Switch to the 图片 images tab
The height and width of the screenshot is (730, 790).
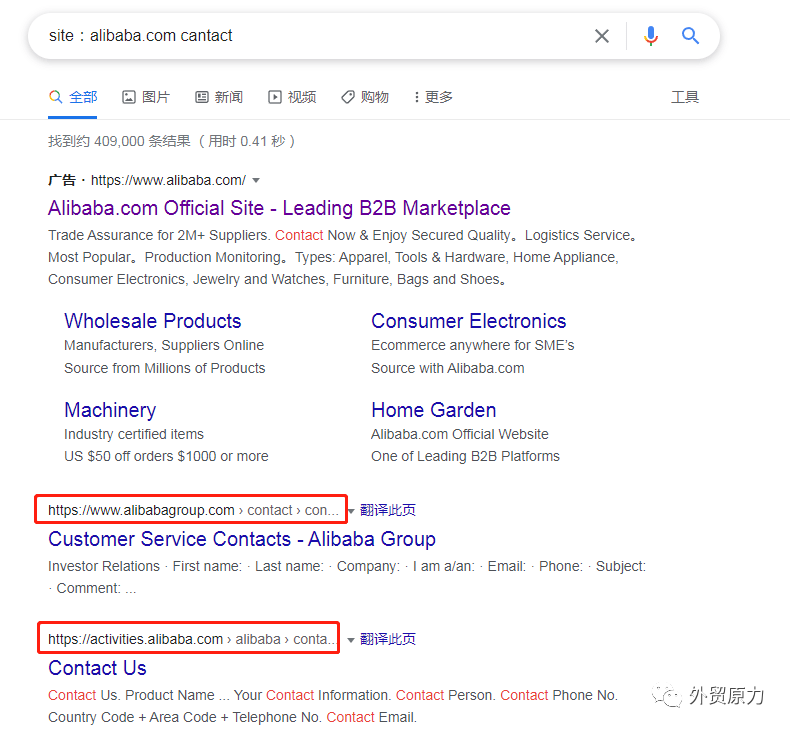pos(146,97)
